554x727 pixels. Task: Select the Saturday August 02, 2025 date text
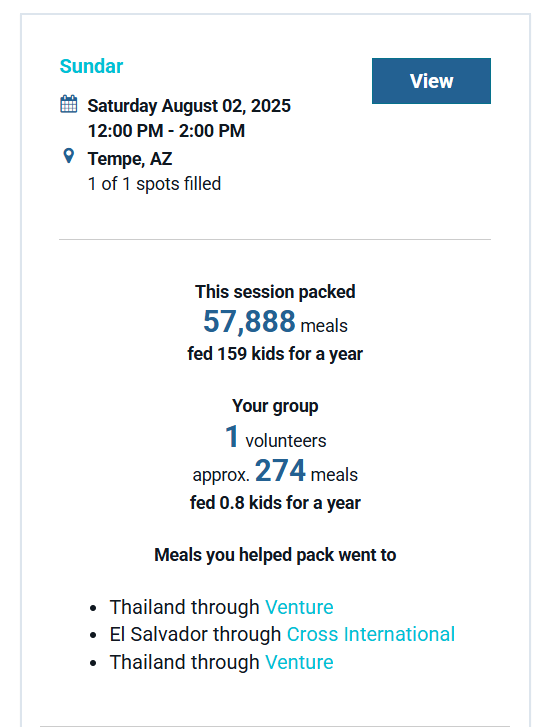pyautogui.click(x=189, y=106)
